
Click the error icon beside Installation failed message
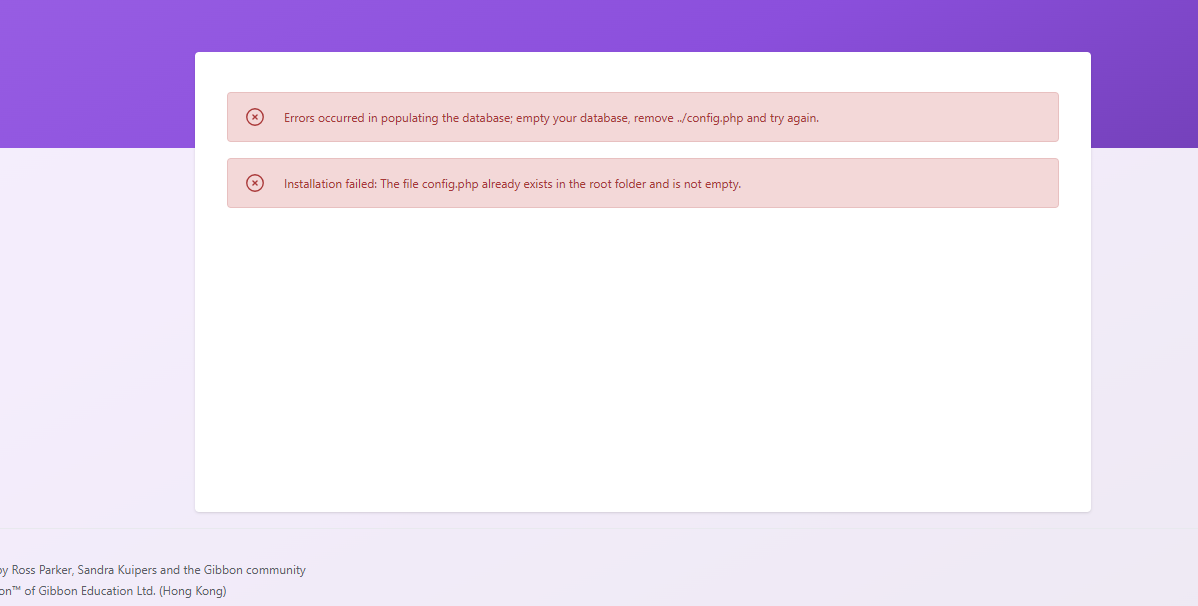(x=255, y=183)
